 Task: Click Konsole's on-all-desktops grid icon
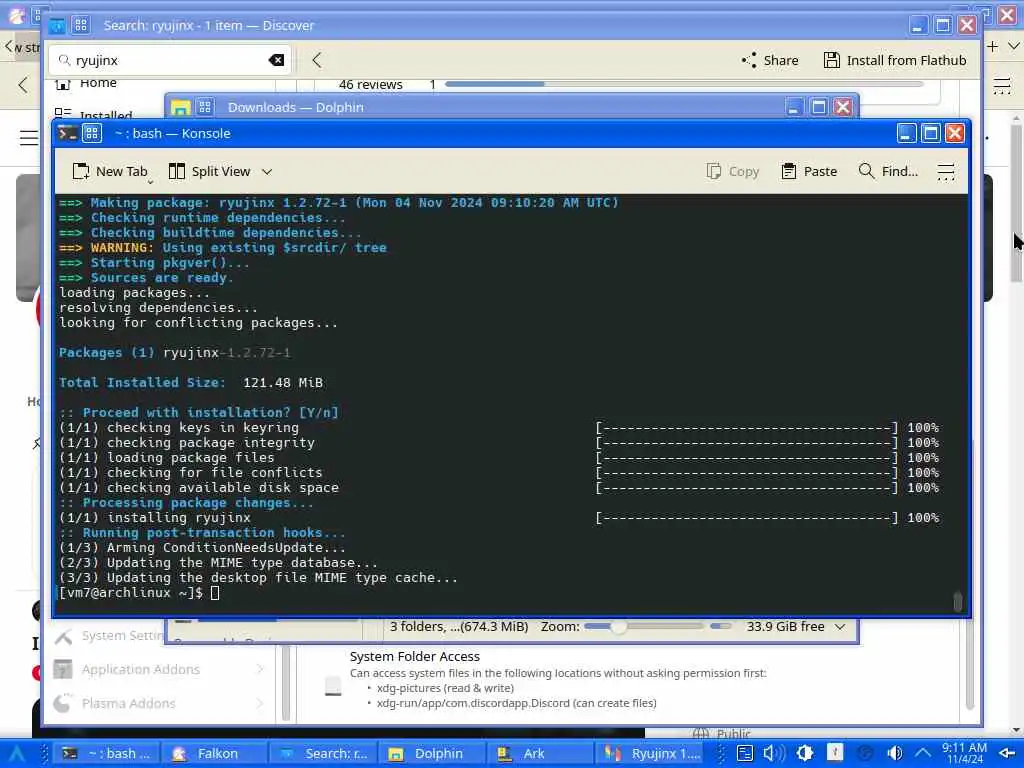coord(91,133)
